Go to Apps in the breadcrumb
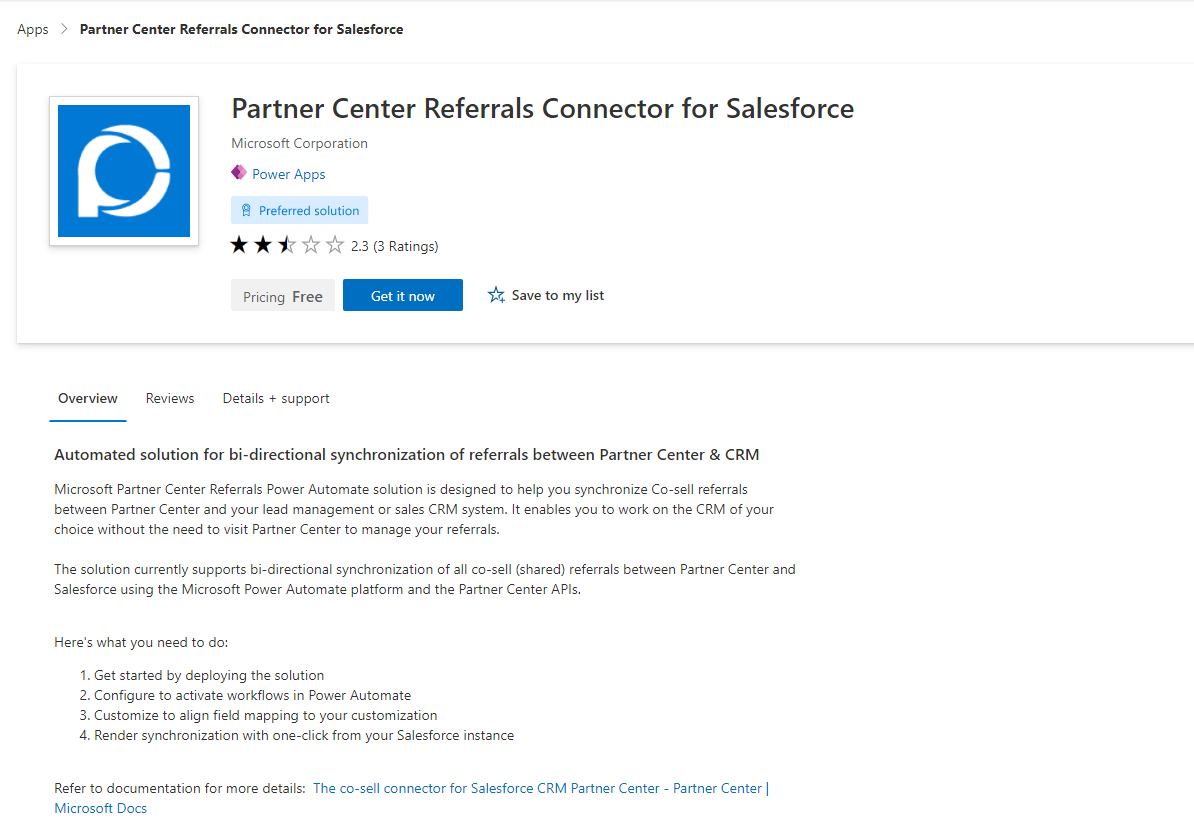This screenshot has height=836, width=1194. pyautogui.click(x=33, y=29)
